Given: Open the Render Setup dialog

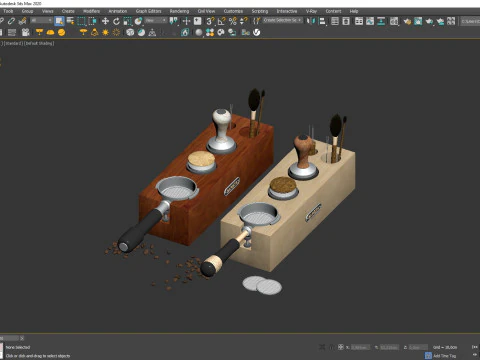Looking at the screenshot, I should 407,21.
